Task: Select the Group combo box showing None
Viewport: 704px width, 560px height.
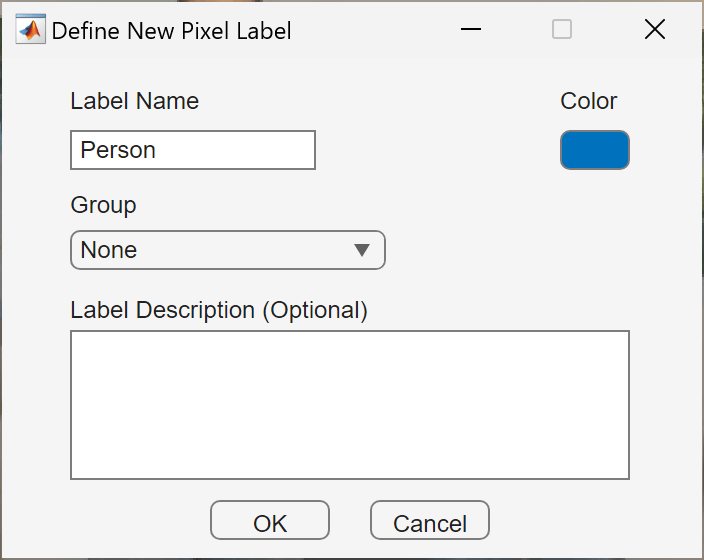Action: [x=227, y=250]
